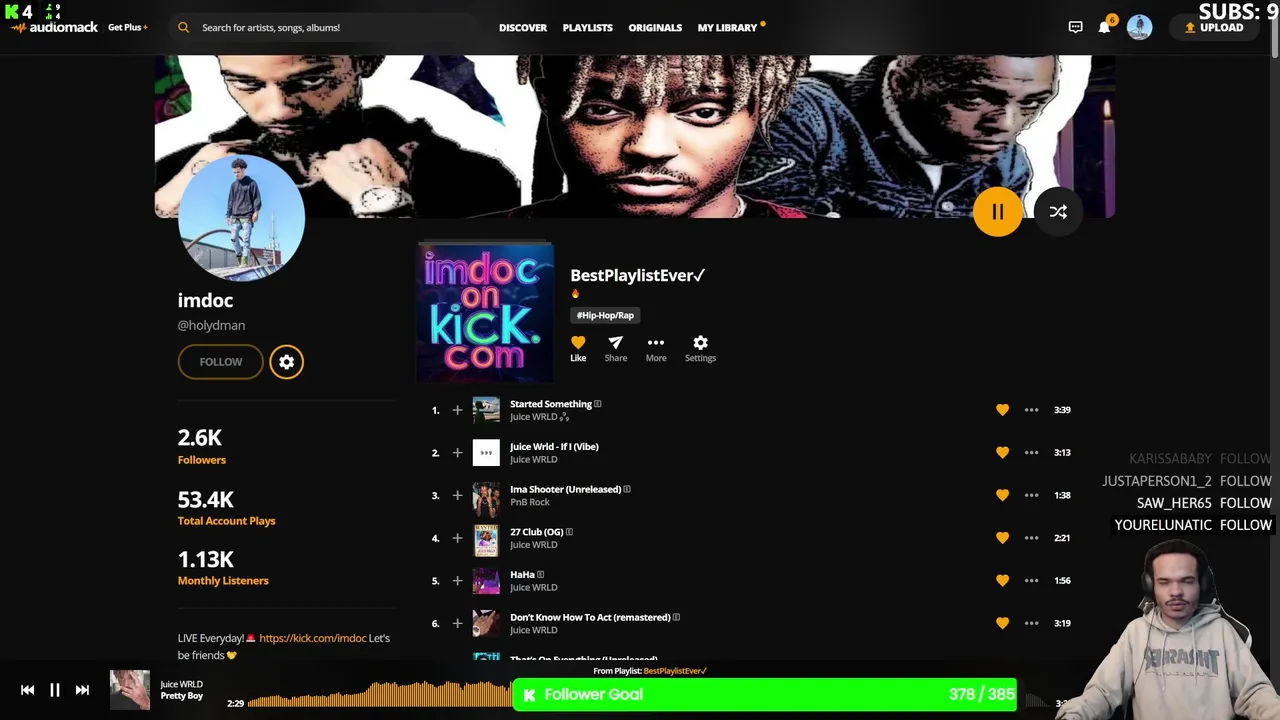The width and height of the screenshot is (1280, 720).
Task: Go to previous track in player
Action: (x=27, y=690)
